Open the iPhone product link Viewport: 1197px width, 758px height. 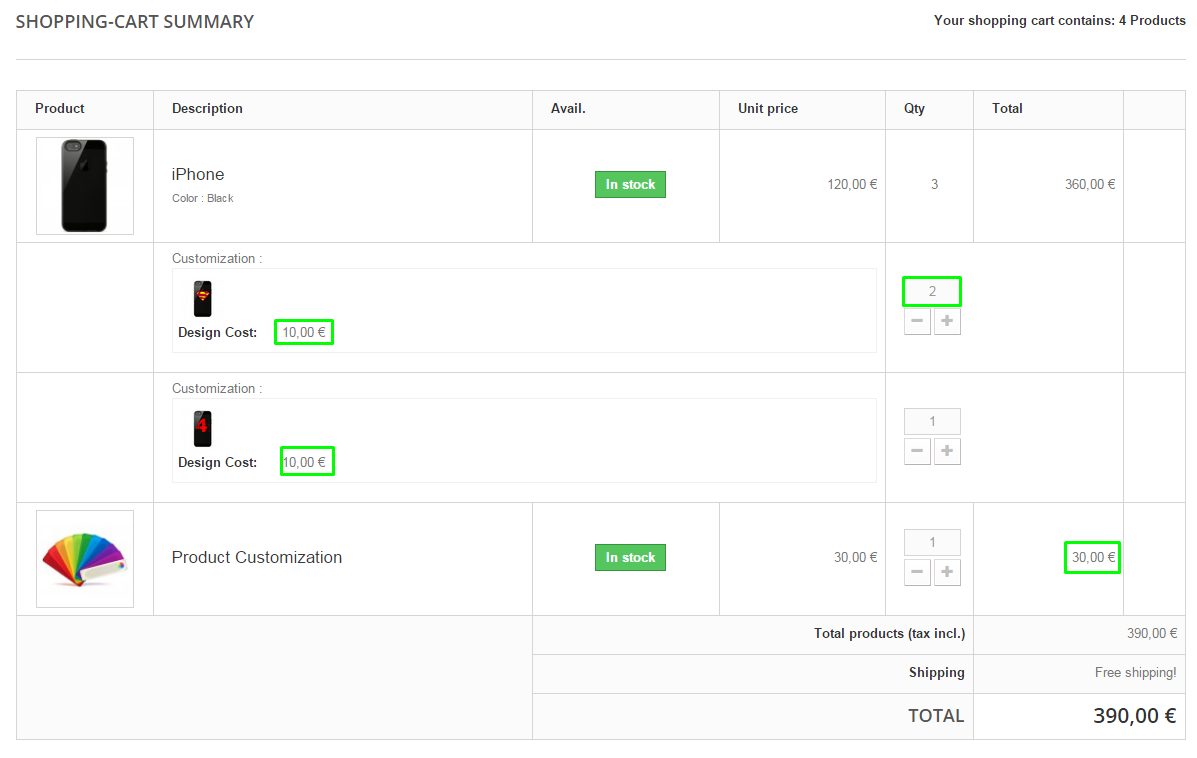tap(198, 174)
